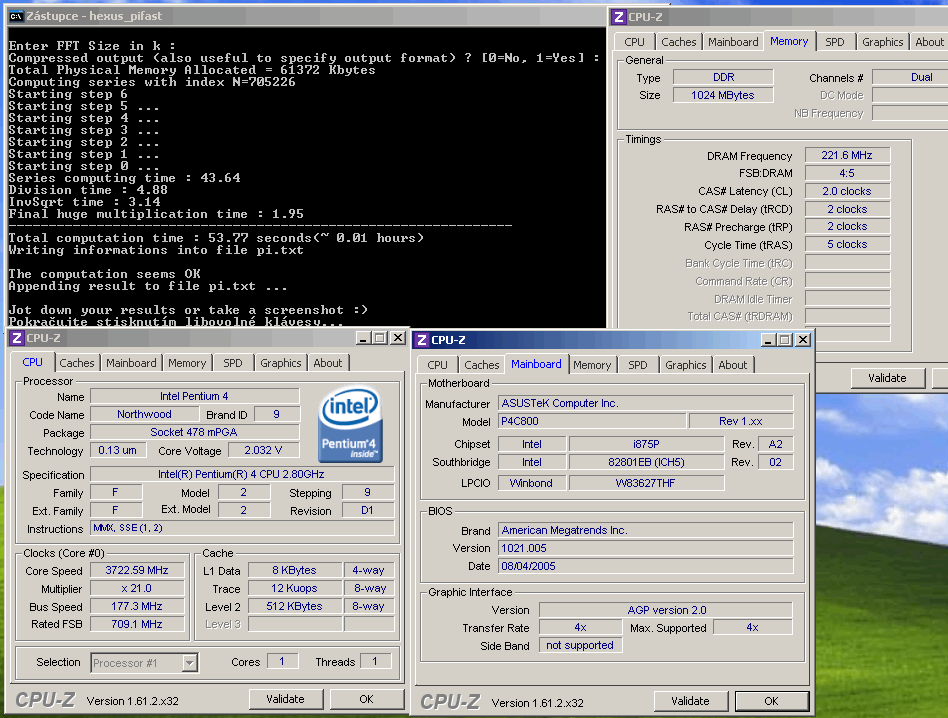Click the Instructions field MMX, SSE

[242, 528]
